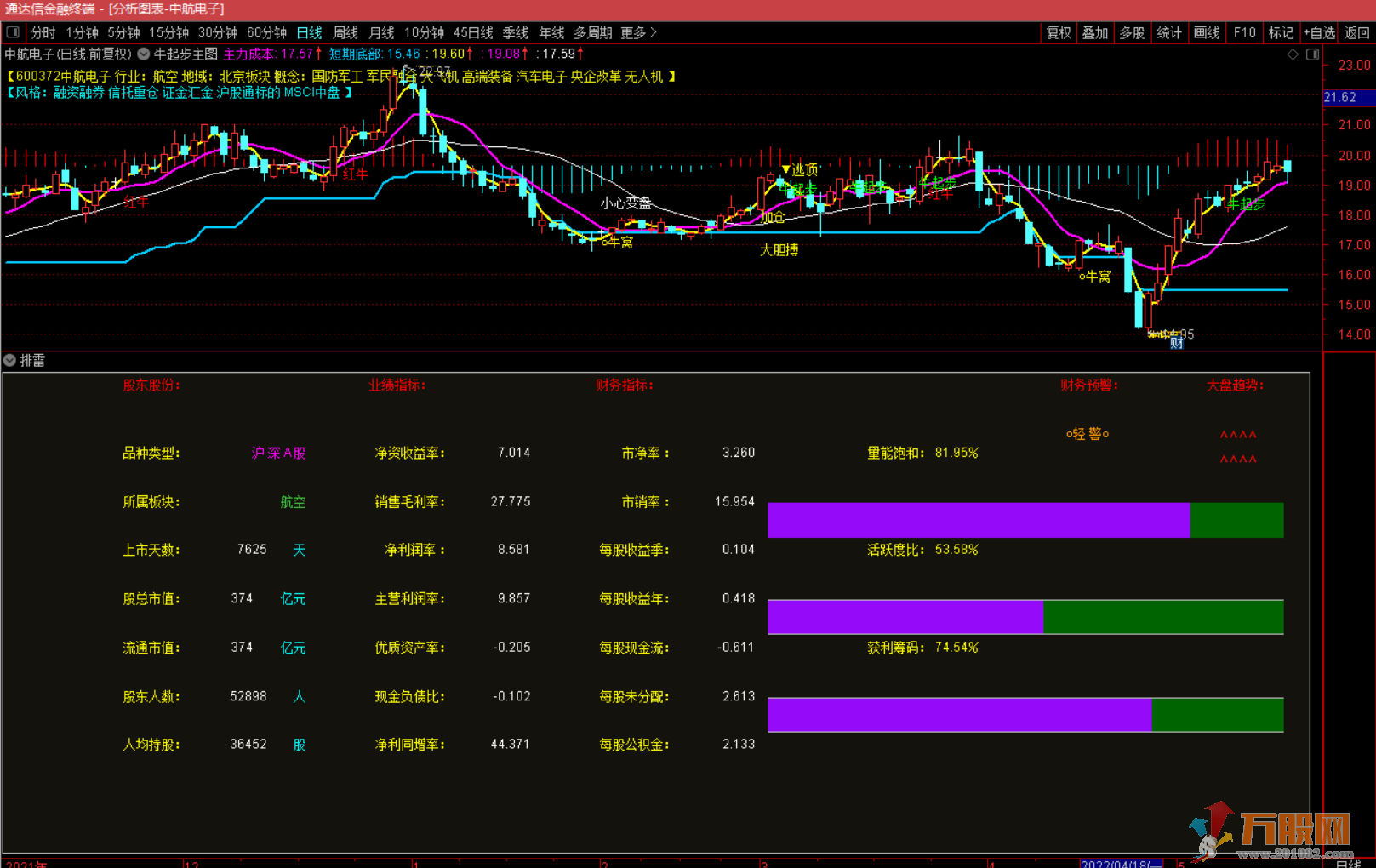Switch to 季线 quarterly chart
The height and width of the screenshot is (868, 1376).
[x=516, y=32]
